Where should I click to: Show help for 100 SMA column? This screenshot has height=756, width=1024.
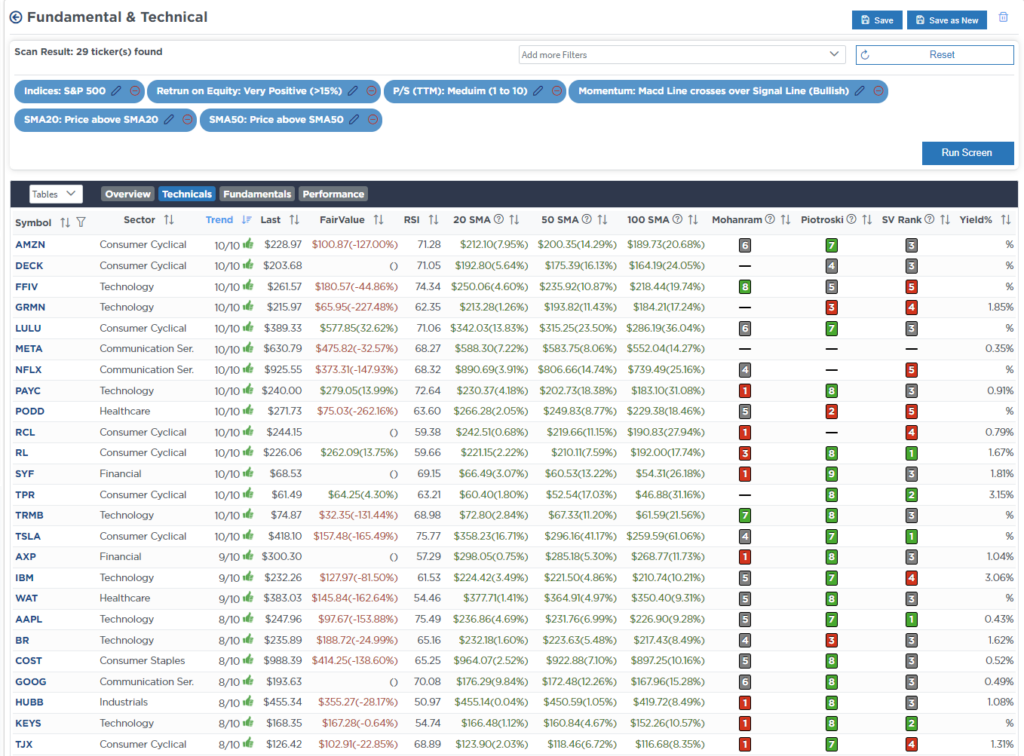[x=677, y=219]
